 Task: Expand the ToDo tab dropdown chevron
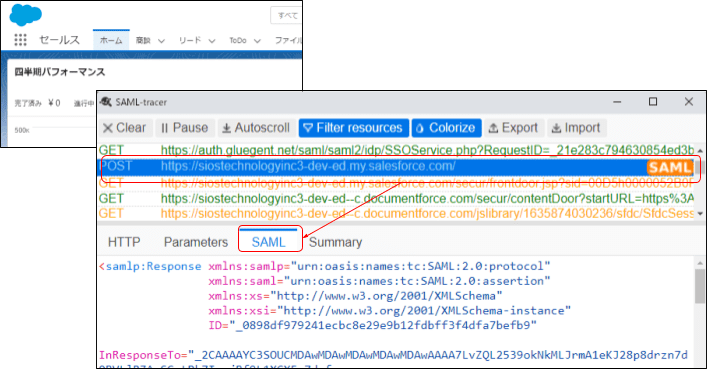click(257, 41)
